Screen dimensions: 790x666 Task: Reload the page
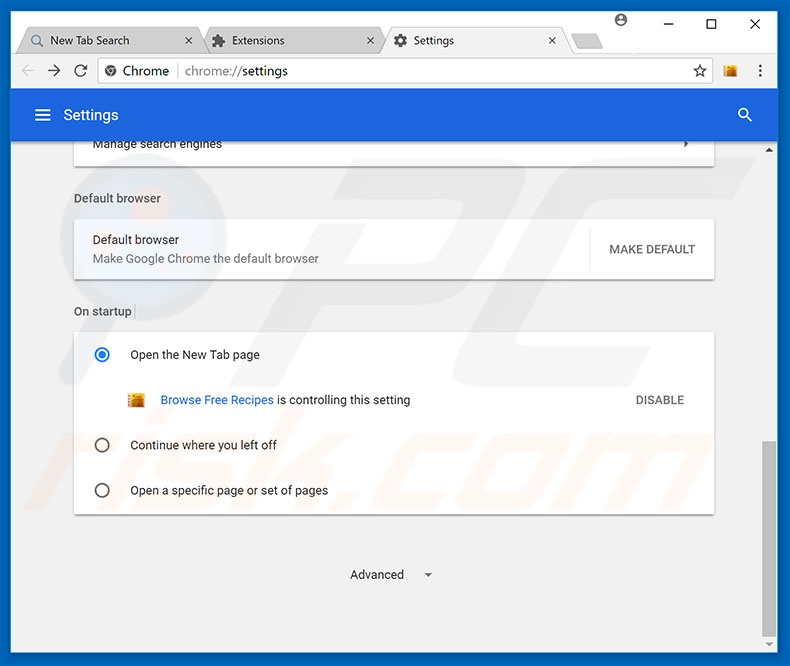81,71
